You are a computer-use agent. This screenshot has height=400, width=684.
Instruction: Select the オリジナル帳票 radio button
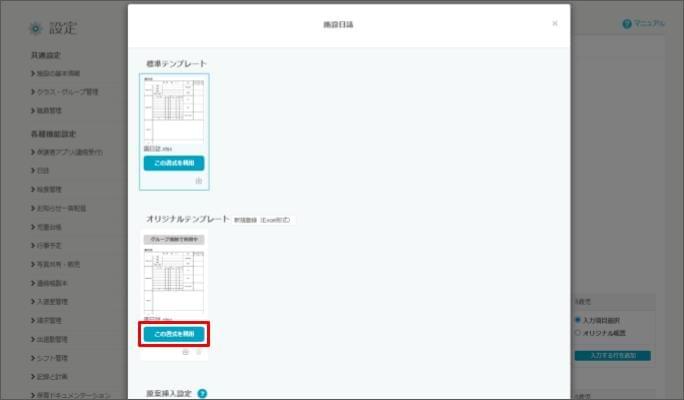click(578, 332)
